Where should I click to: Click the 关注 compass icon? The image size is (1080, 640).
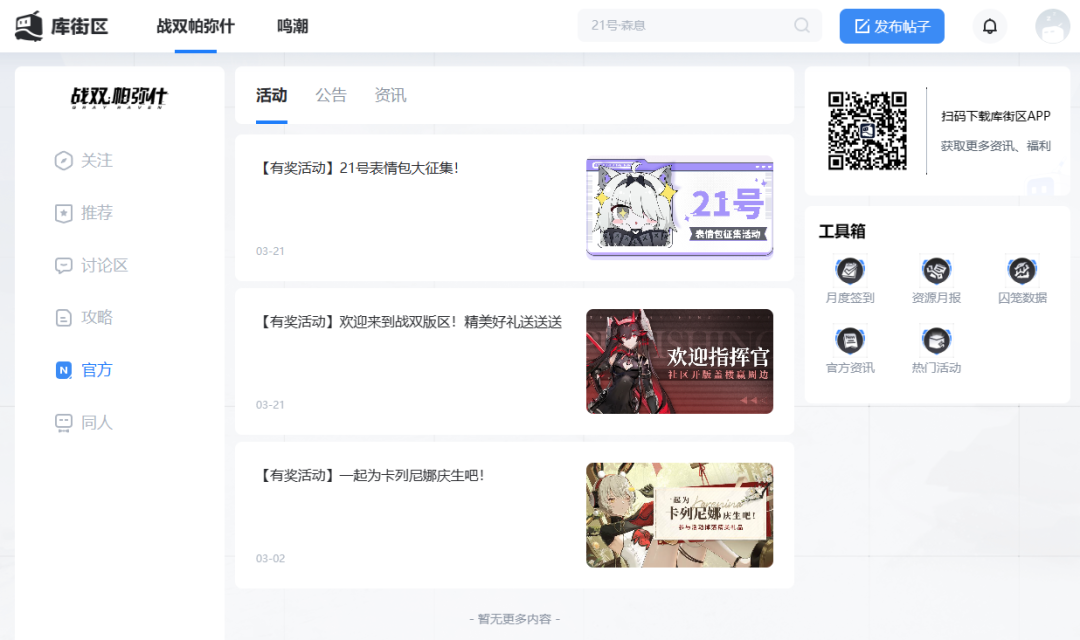pos(63,161)
